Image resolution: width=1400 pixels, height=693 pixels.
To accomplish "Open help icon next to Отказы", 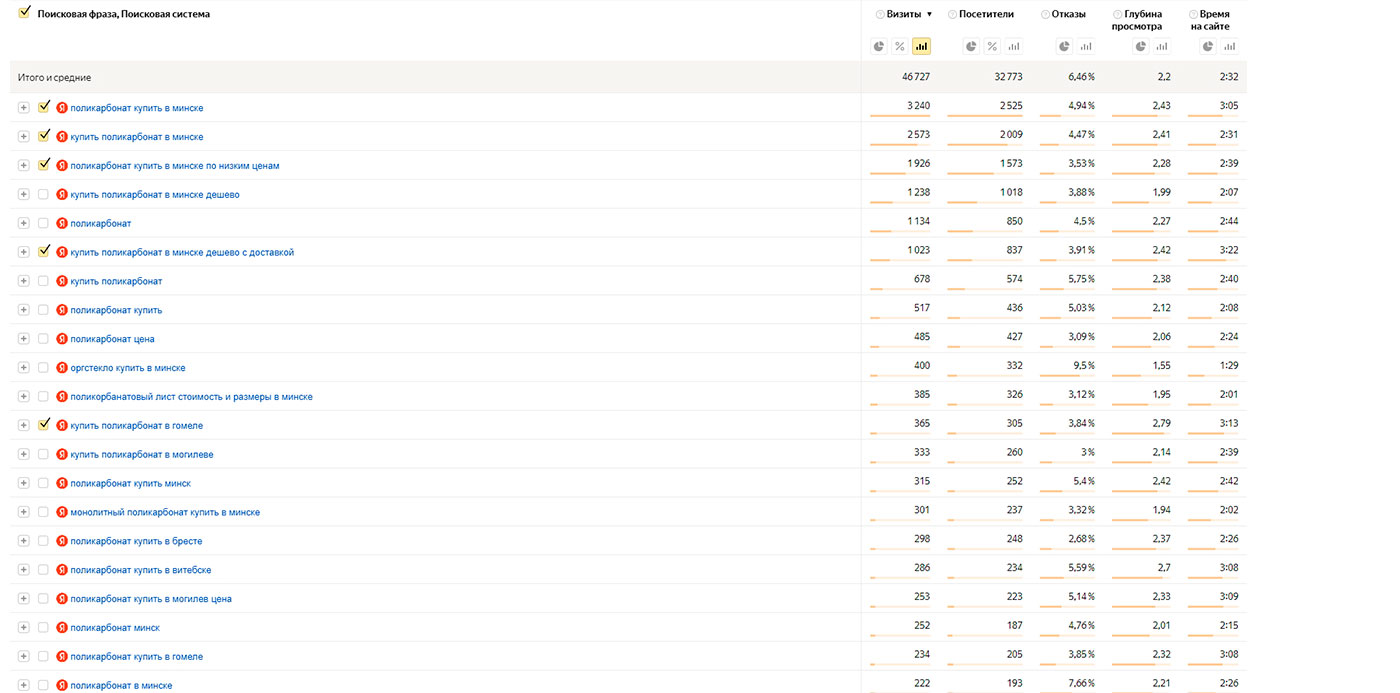I will coord(1045,14).
